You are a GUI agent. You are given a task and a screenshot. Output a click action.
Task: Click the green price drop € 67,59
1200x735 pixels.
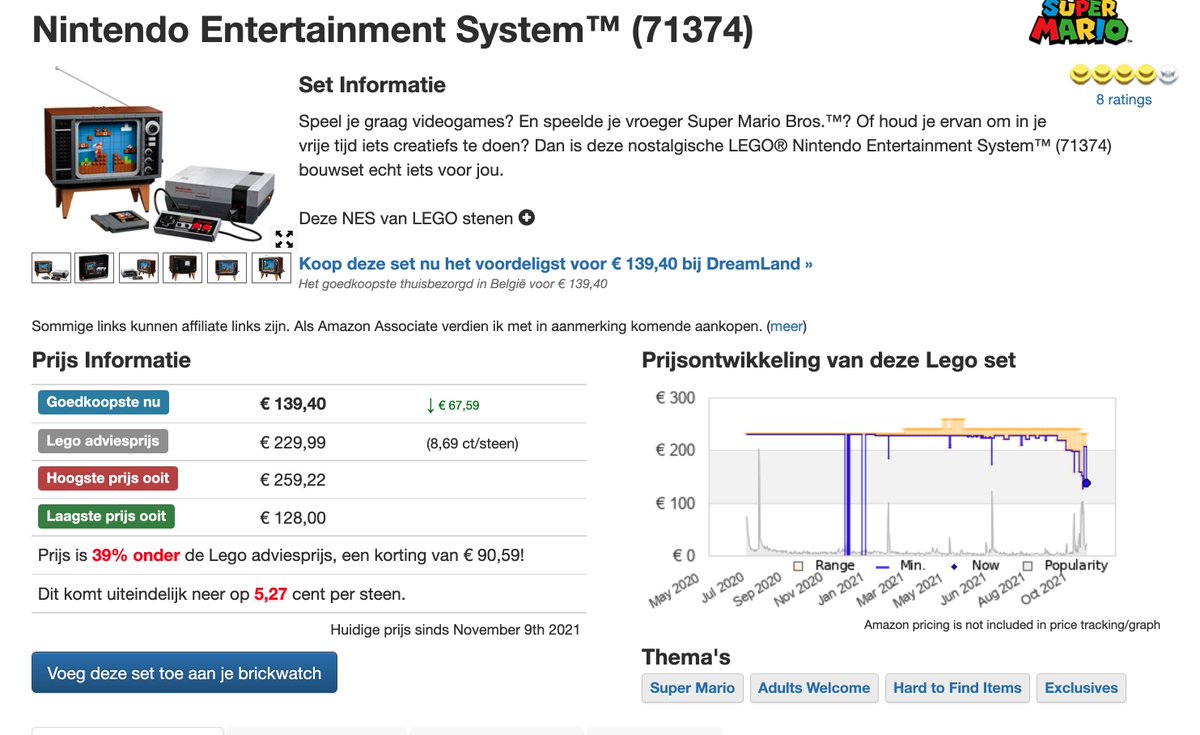(x=453, y=405)
